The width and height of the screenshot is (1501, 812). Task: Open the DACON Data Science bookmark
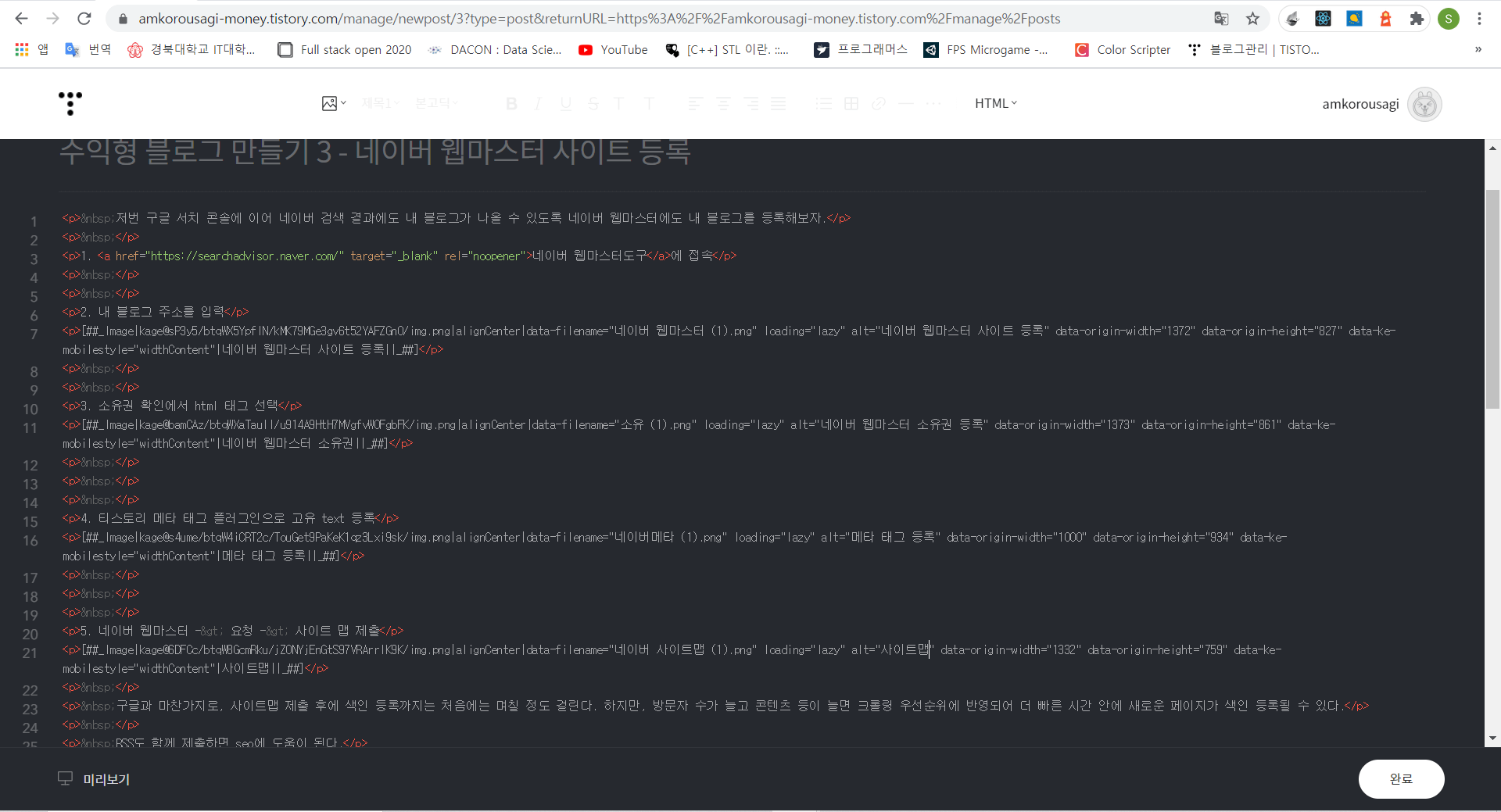tap(495, 50)
